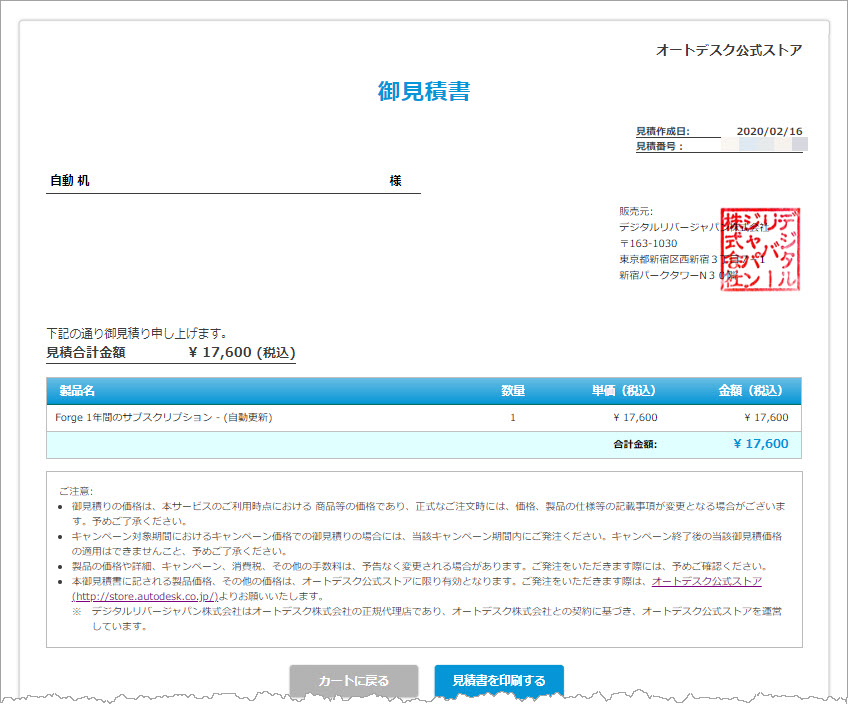
Task: Select the seller name デジタルリバージャパン
Action: [665, 225]
